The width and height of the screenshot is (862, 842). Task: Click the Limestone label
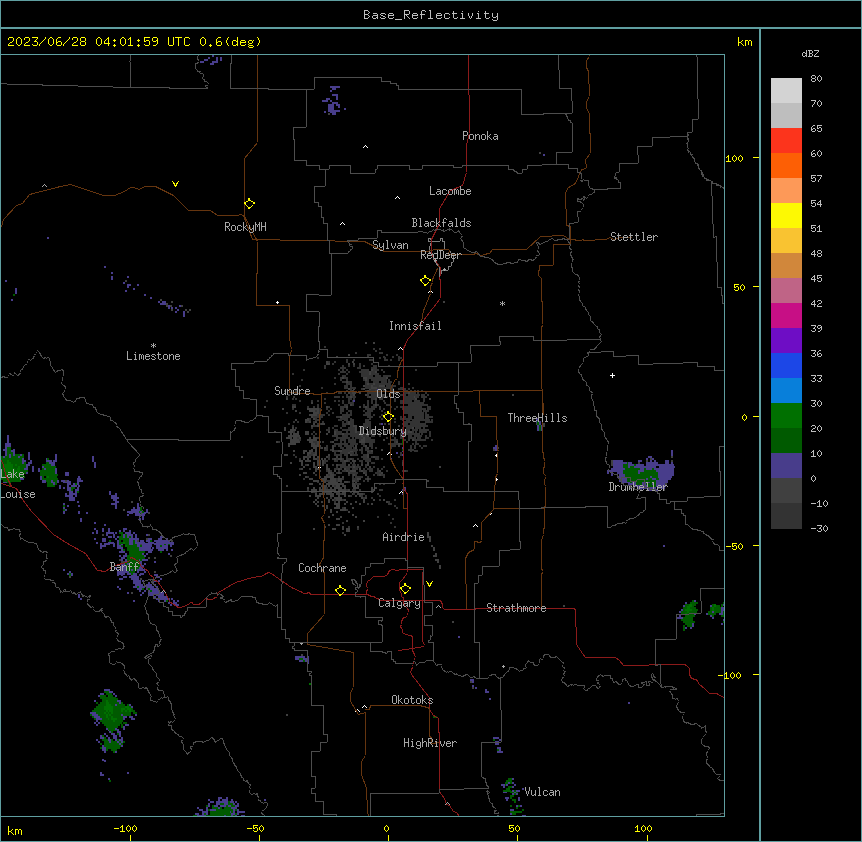pyautogui.click(x=153, y=356)
